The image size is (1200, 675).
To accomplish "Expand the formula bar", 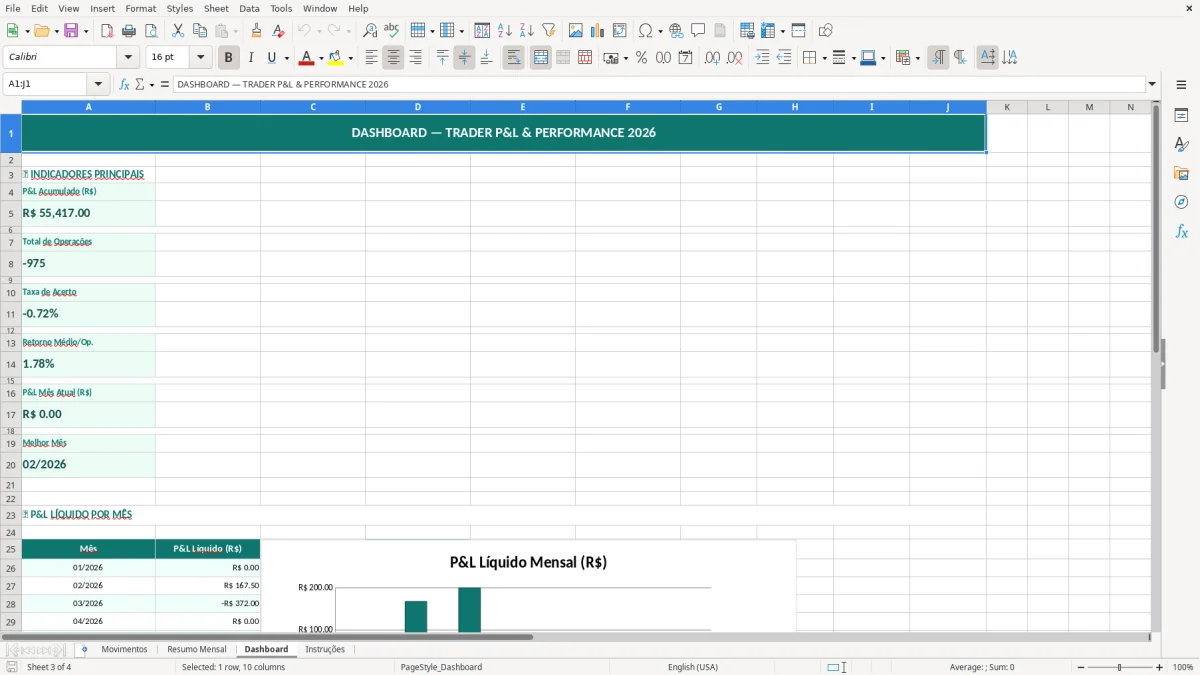I will [x=1152, y=85].
